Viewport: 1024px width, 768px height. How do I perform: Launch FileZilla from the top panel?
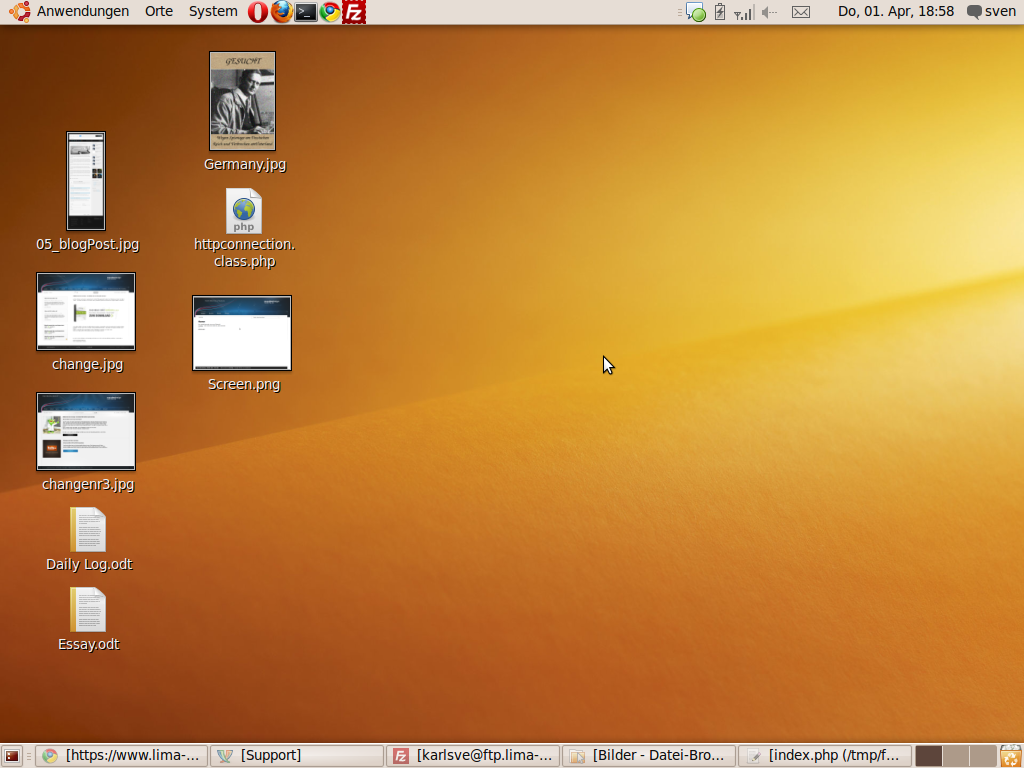pos(354,12)
